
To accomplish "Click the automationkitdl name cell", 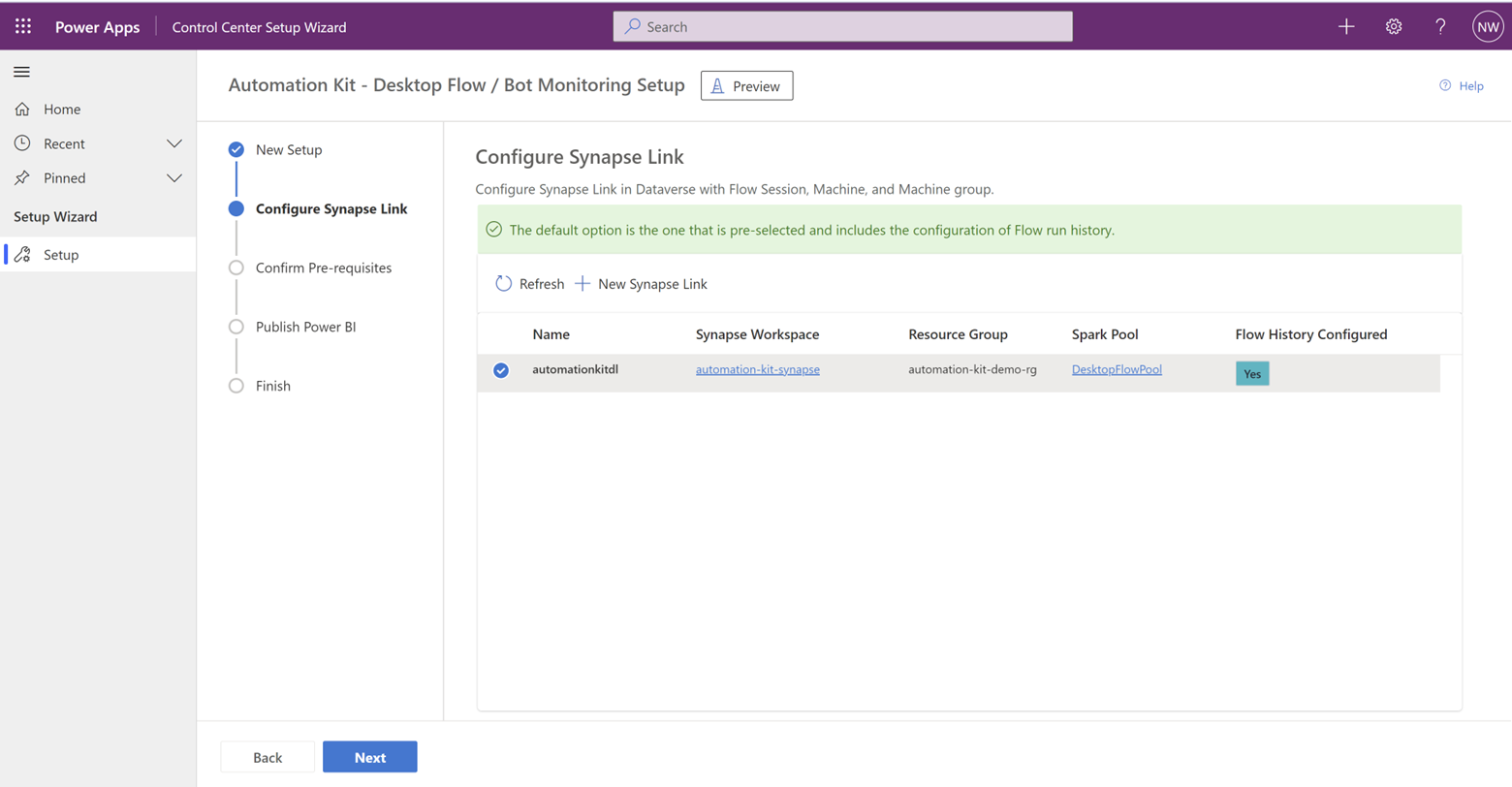I will (x=576, y=369).
